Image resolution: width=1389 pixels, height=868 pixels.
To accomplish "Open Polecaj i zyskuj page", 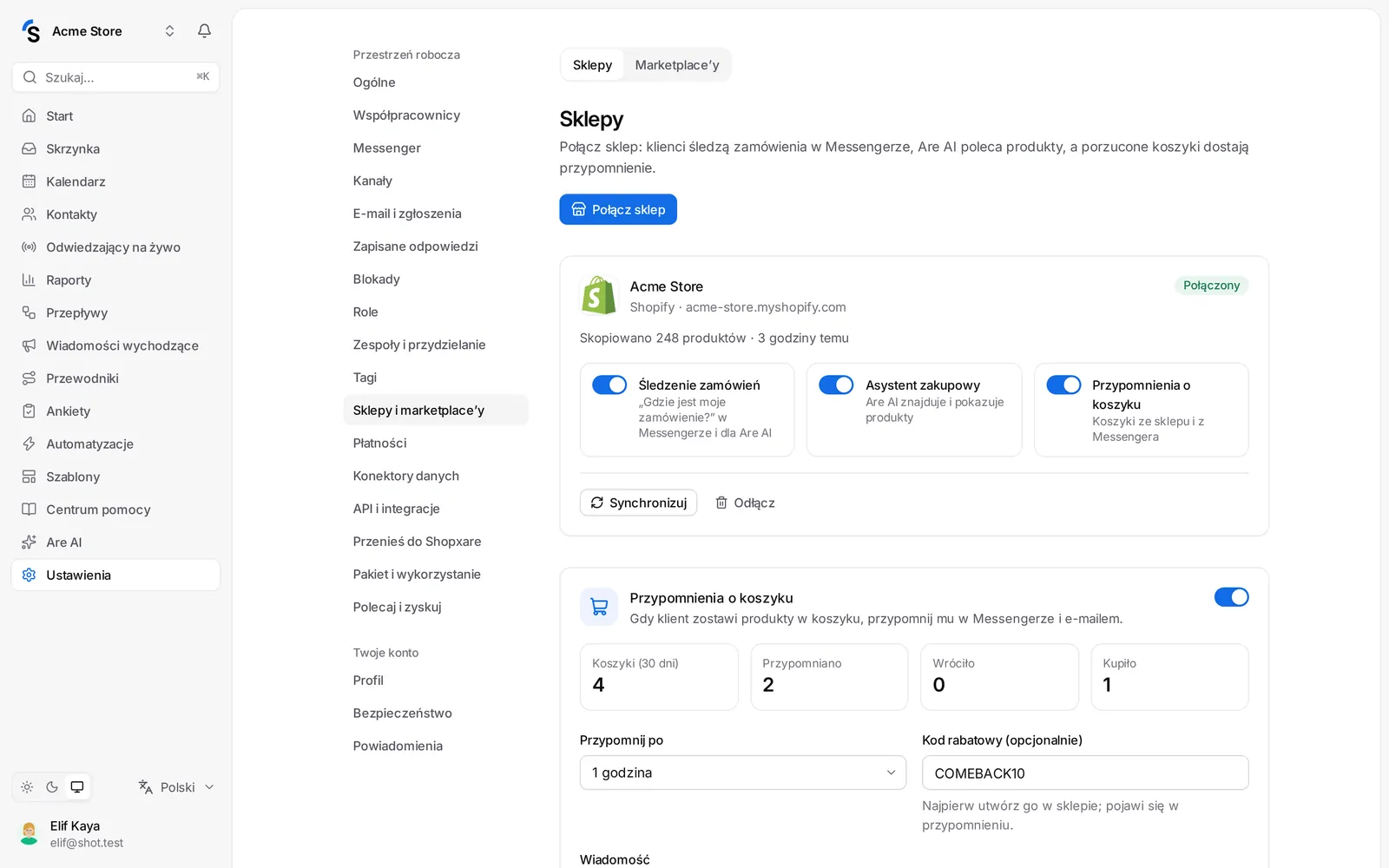I will (435, 607).
